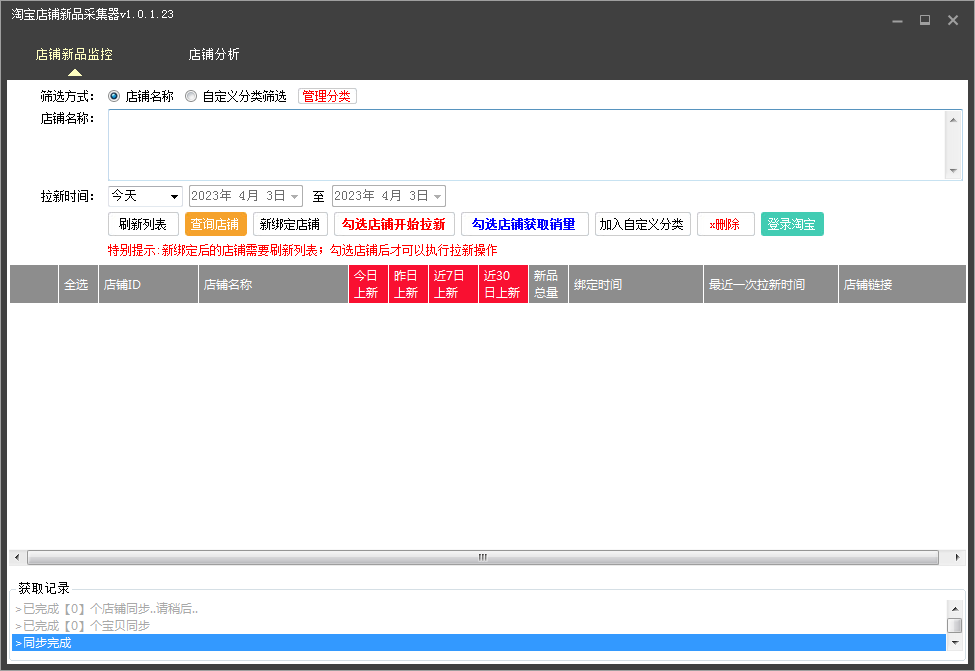The height and width of the screenshot is (671, 975).
Task: Click 勾选店铺获取销量 button
Action: pos(524,224)
